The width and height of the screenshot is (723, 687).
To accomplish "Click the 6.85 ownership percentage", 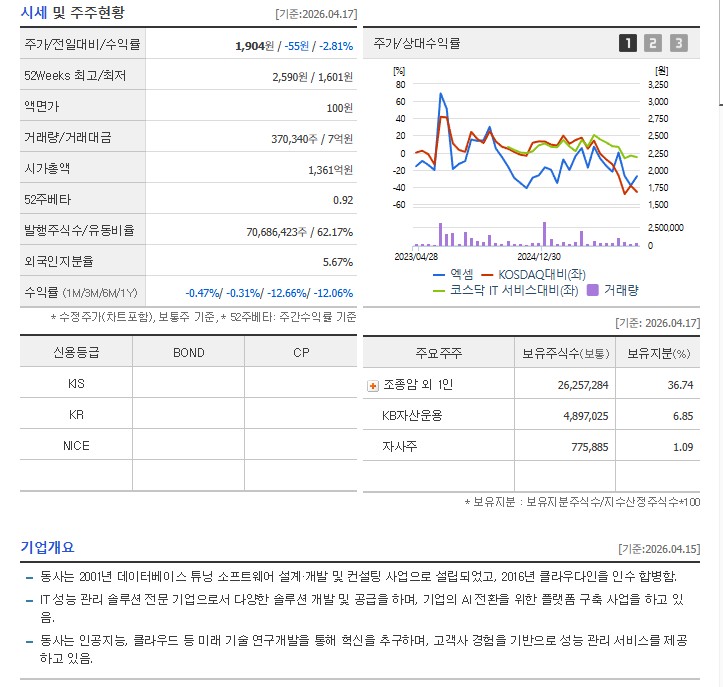I will pos(683,416).
